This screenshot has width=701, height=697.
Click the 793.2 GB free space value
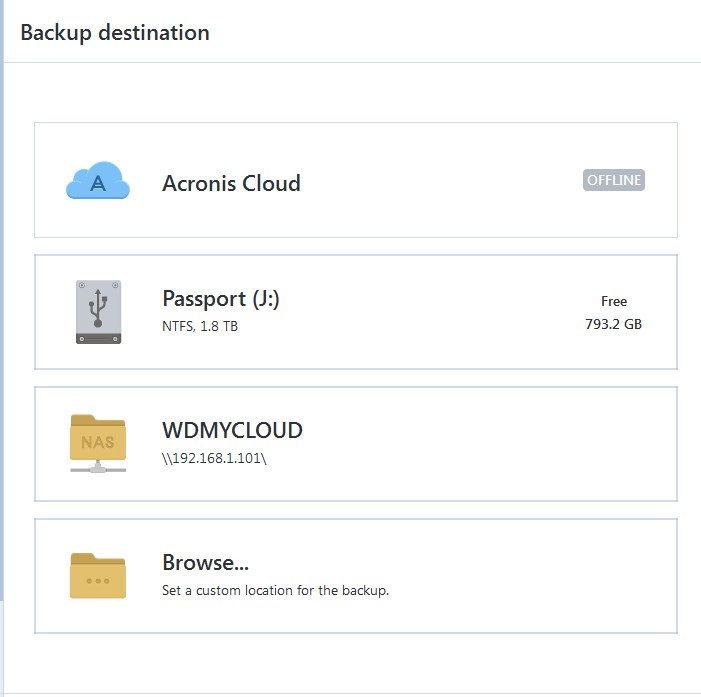pos(613,324)
